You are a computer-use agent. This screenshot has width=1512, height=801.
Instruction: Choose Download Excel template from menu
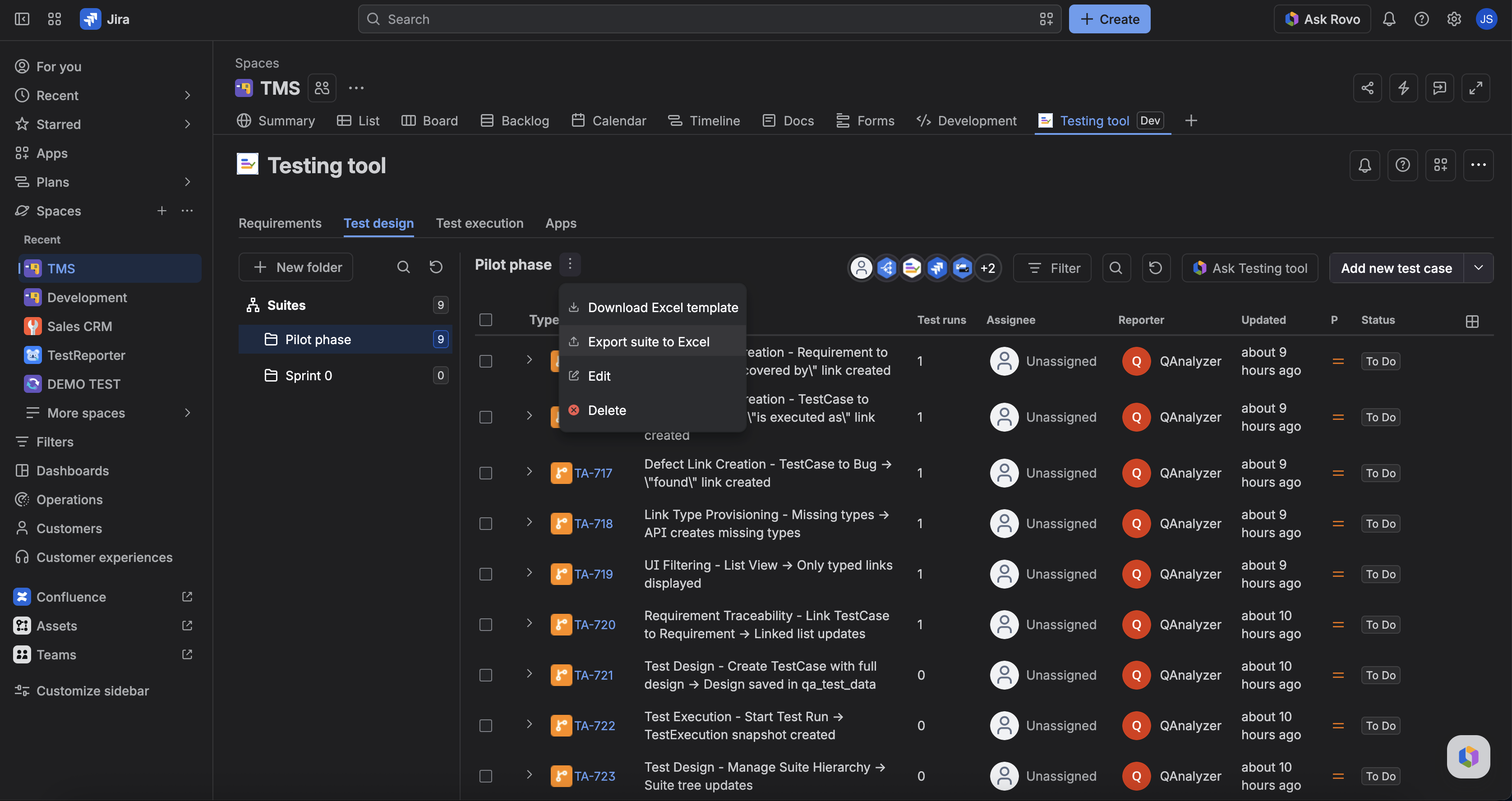coord(652,308)
